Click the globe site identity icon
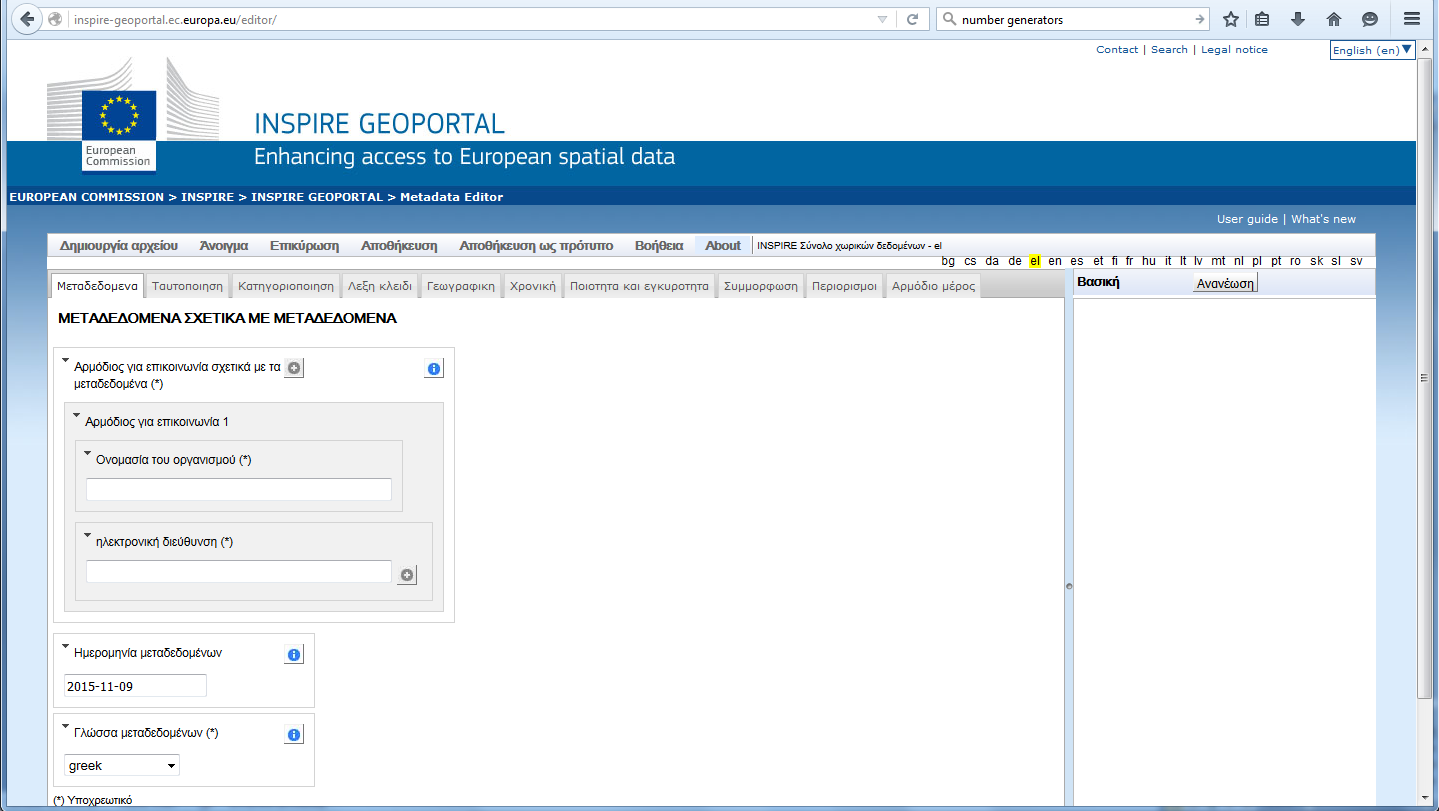Screen dimensions: 1439x811 coord(55,19)
